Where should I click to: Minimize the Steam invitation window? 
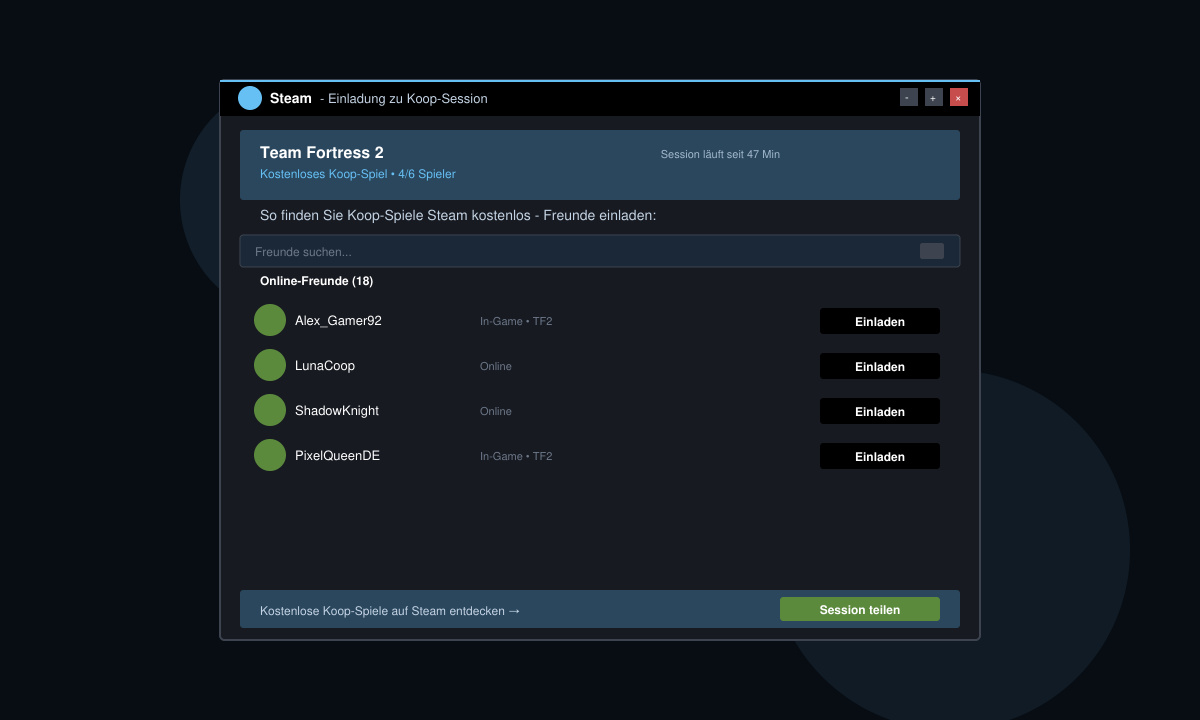[x=909, y=97]
